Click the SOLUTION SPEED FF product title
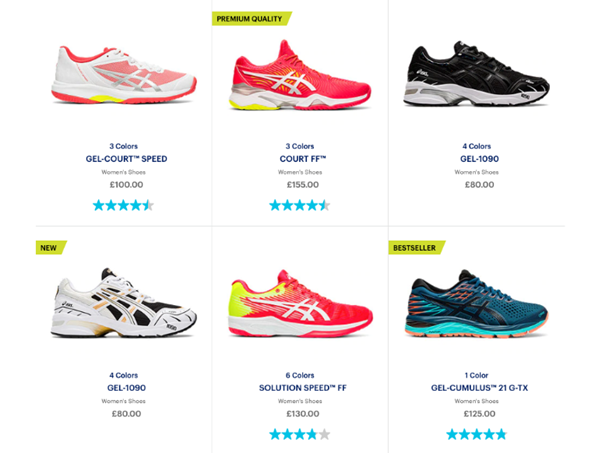The width and height of the screenshot is (602, 453). pos(303,388)
